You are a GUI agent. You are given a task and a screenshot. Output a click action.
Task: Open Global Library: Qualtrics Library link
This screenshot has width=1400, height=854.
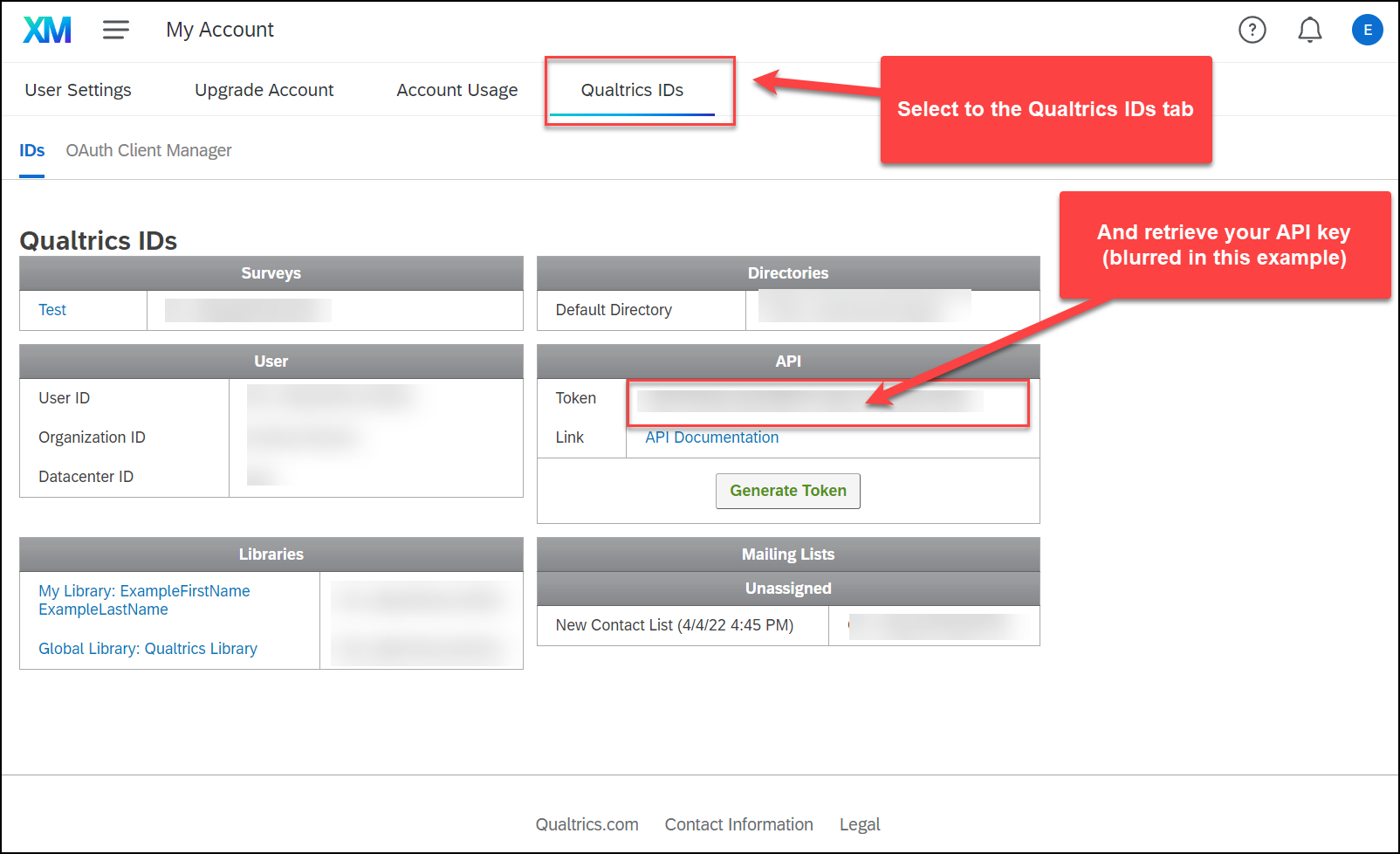click(148, 649)
